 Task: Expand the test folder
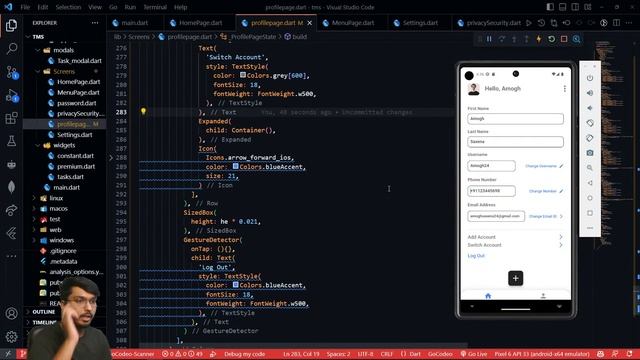[34, 219]
